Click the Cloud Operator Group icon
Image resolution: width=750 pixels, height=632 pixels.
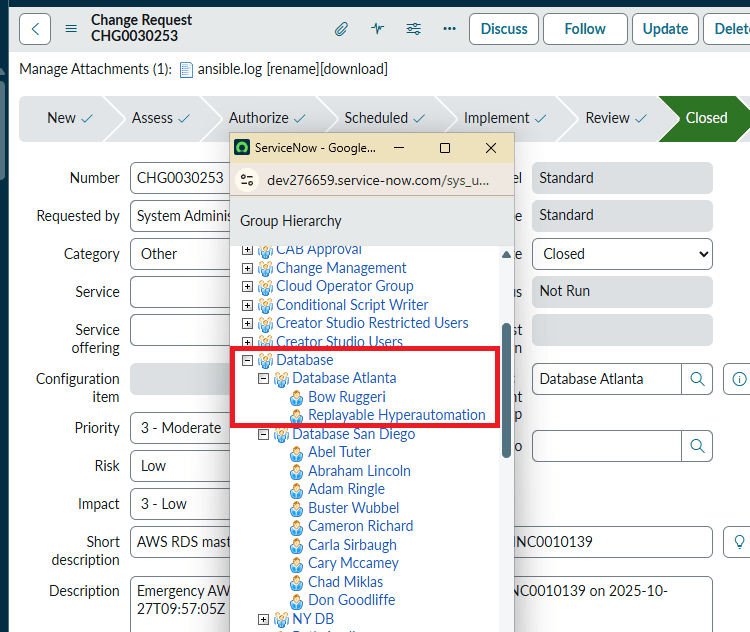[265, 287]
